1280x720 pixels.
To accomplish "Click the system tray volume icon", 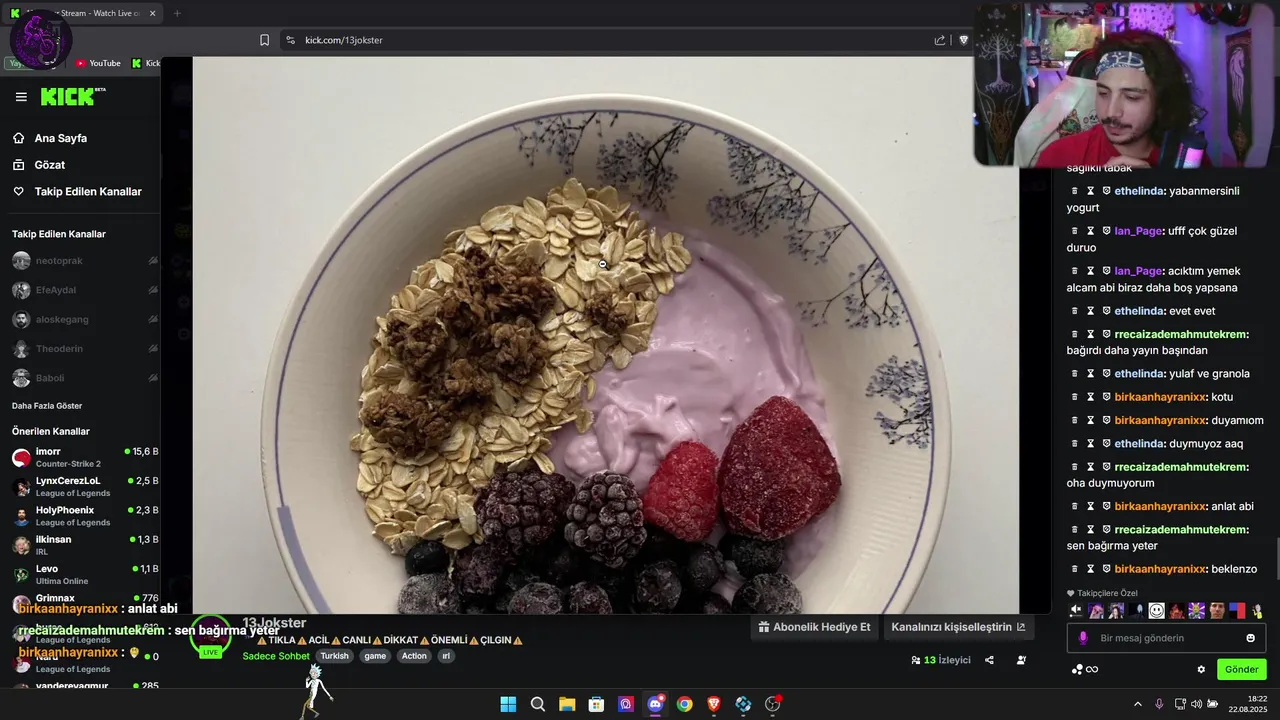I will 1196,704.
